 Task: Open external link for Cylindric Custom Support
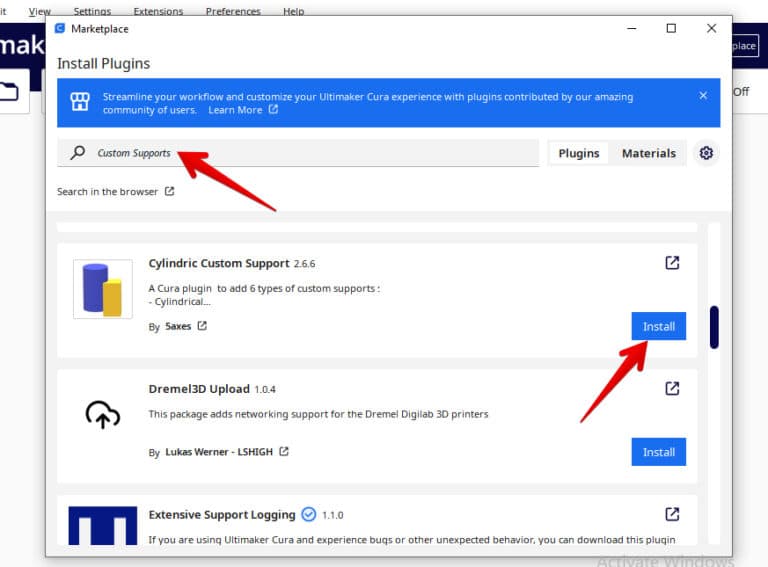click(672, 263)
